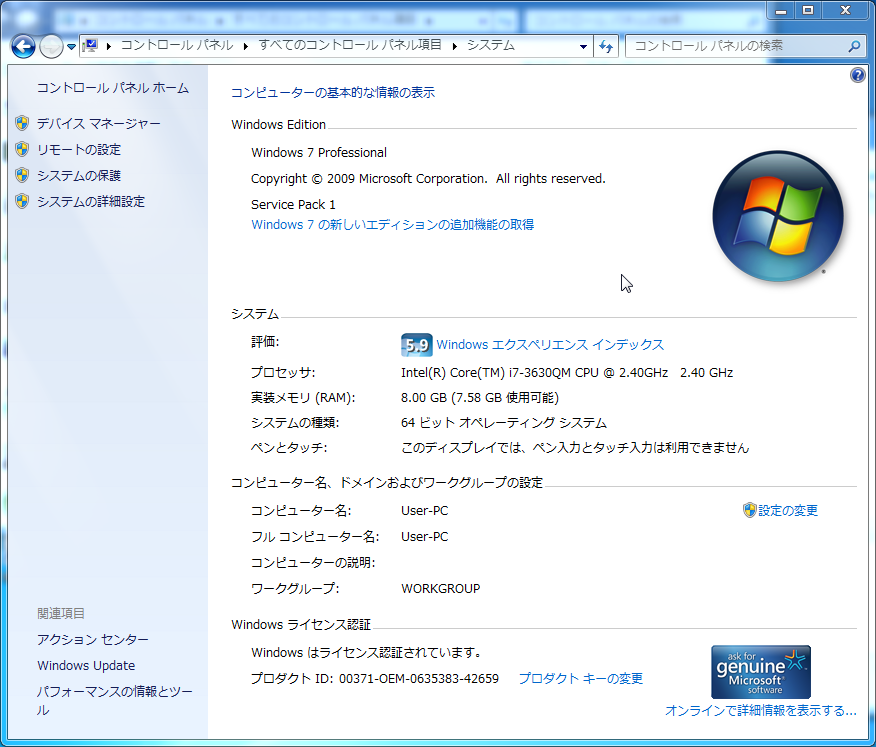Click the Back navigation arrow button
The height and width of the screenshot is (747, 876).
[23, 46]
